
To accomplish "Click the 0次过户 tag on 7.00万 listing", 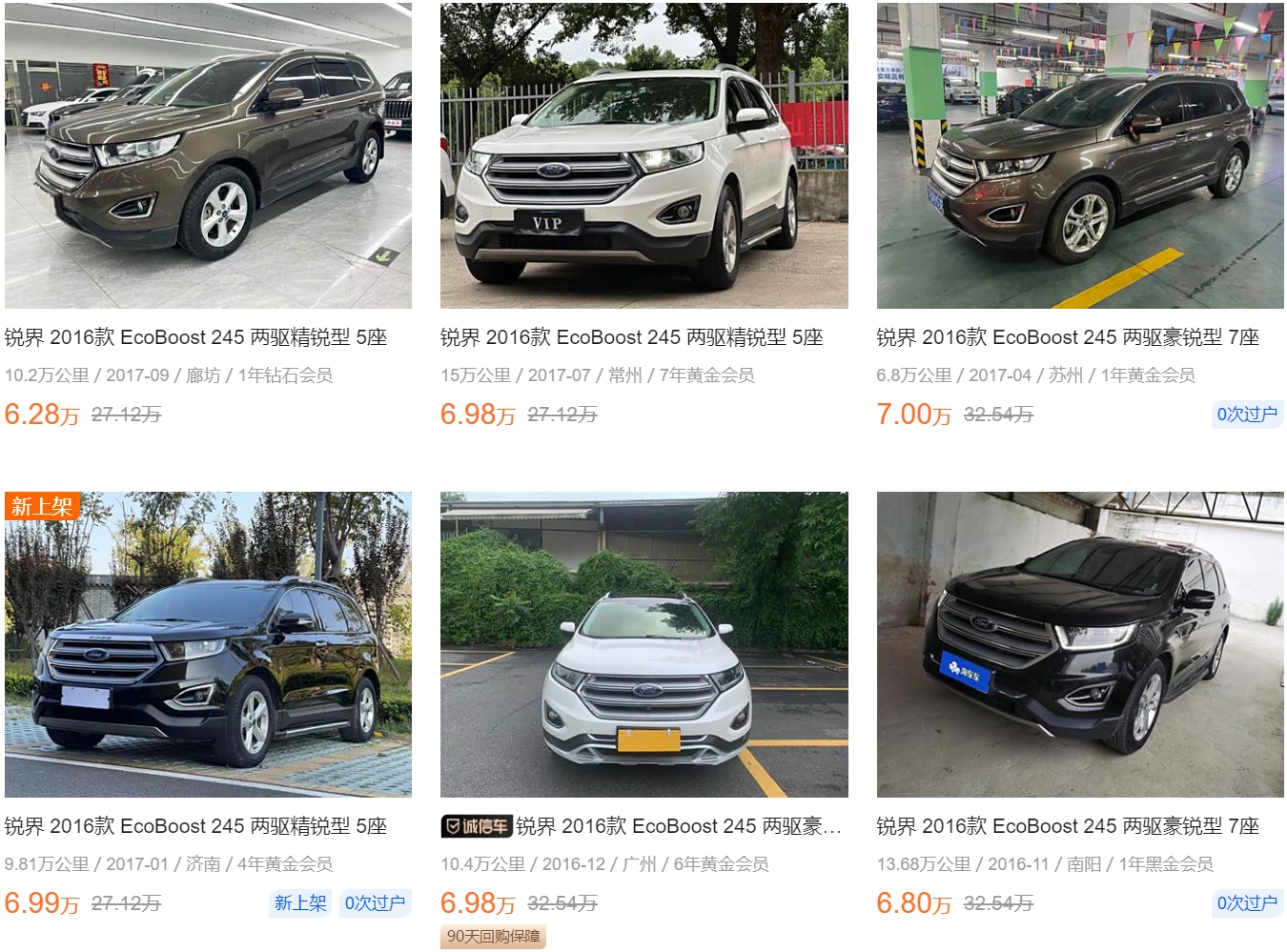I will pyautogui.click(x=1247, y=415).
